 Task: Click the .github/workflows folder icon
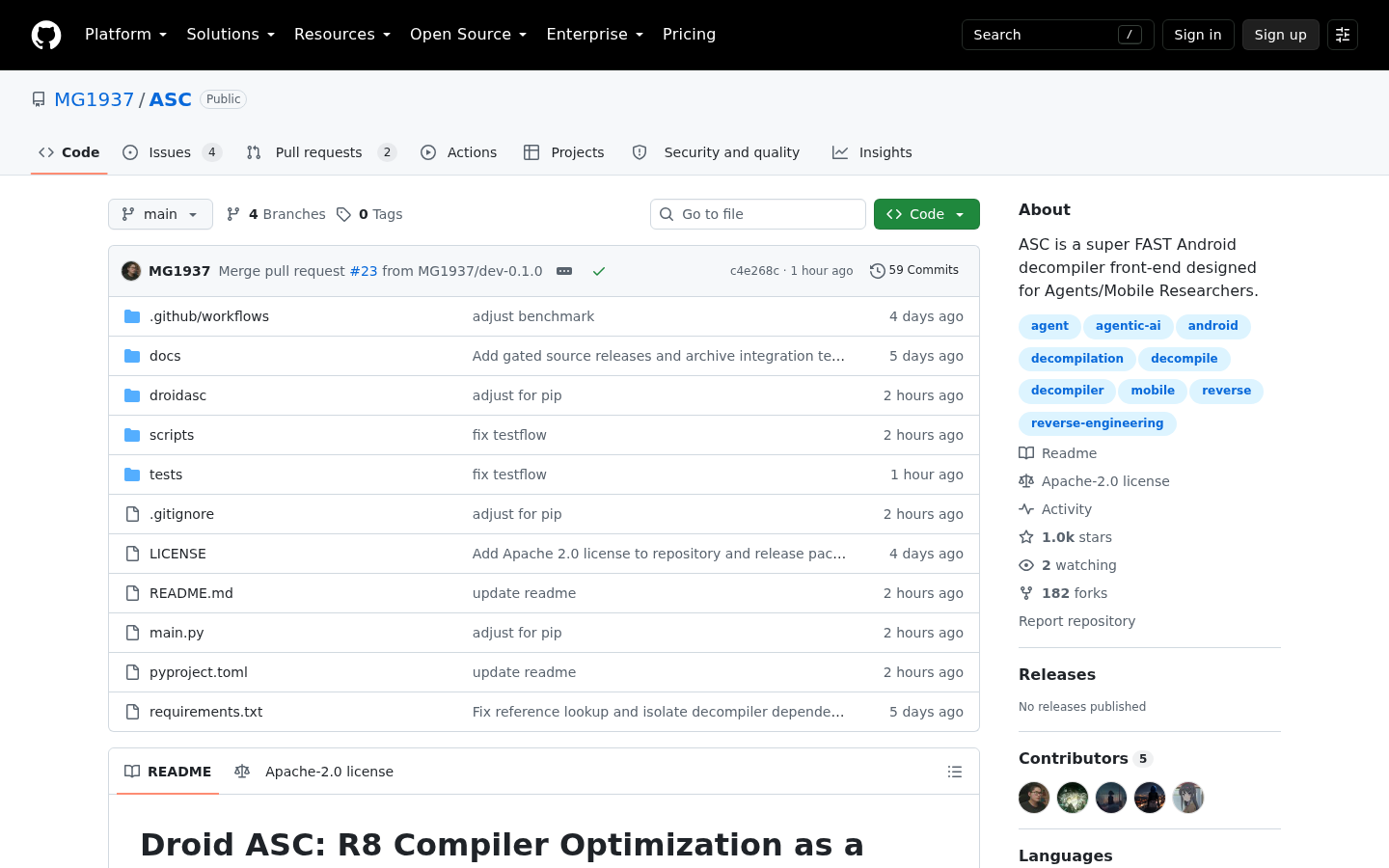(x=132, y=316)
